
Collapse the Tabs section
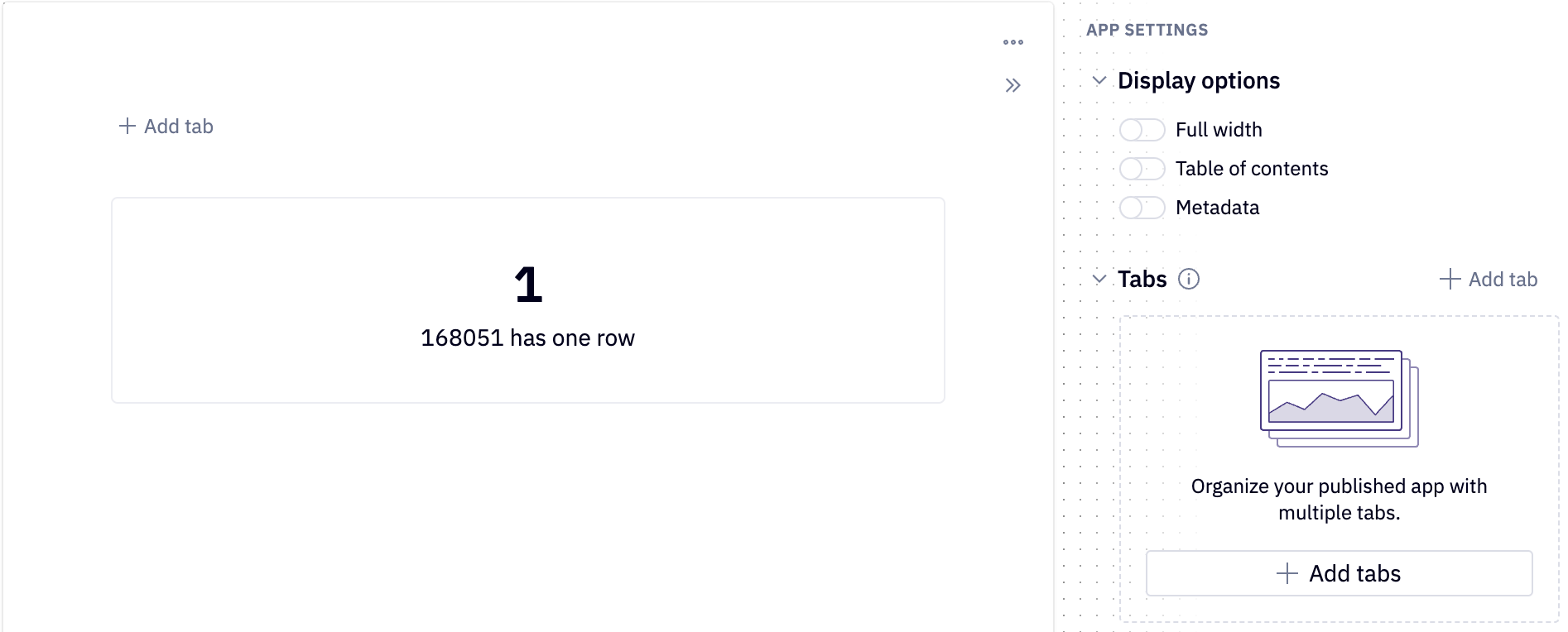pyautogui.click(x=1099, y=280)
